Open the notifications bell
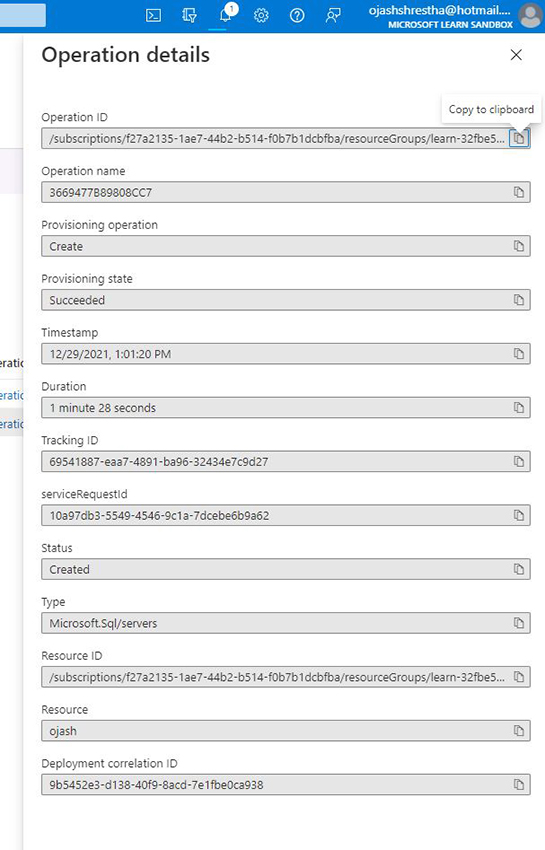Viewport: 545px width, 850px height. tap(225, 16)
